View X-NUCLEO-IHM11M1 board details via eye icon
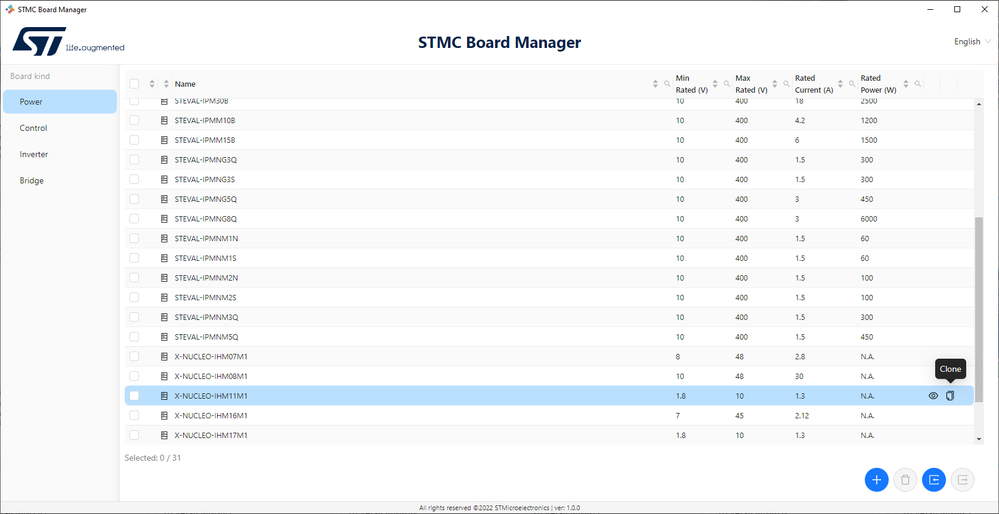This screenshot has height=514, width=999. 933,396
